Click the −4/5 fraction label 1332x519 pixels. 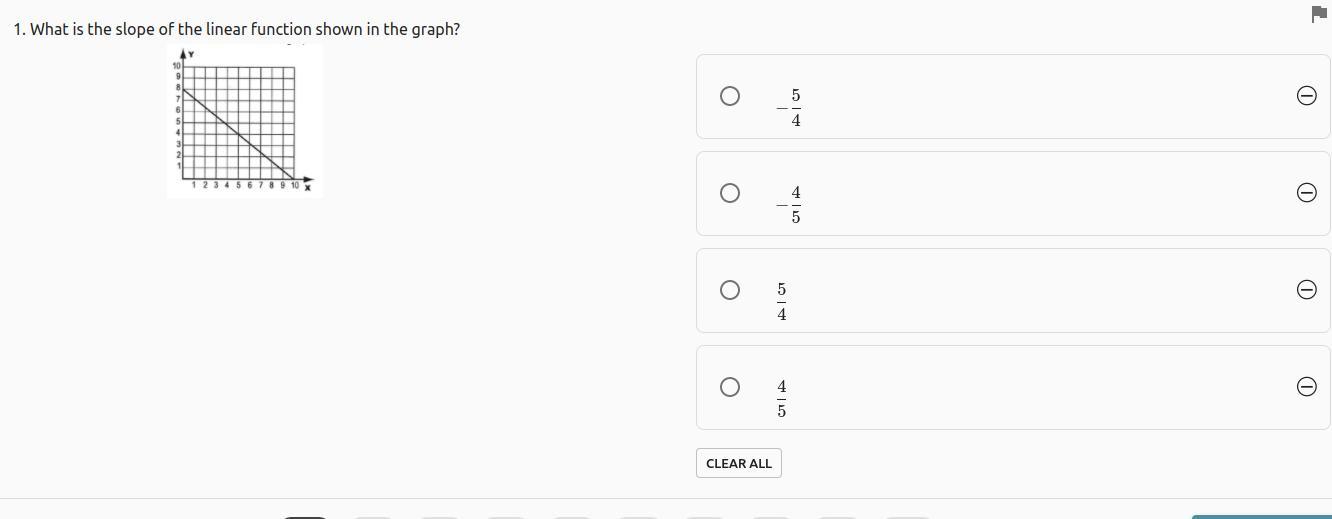point(790,205)
